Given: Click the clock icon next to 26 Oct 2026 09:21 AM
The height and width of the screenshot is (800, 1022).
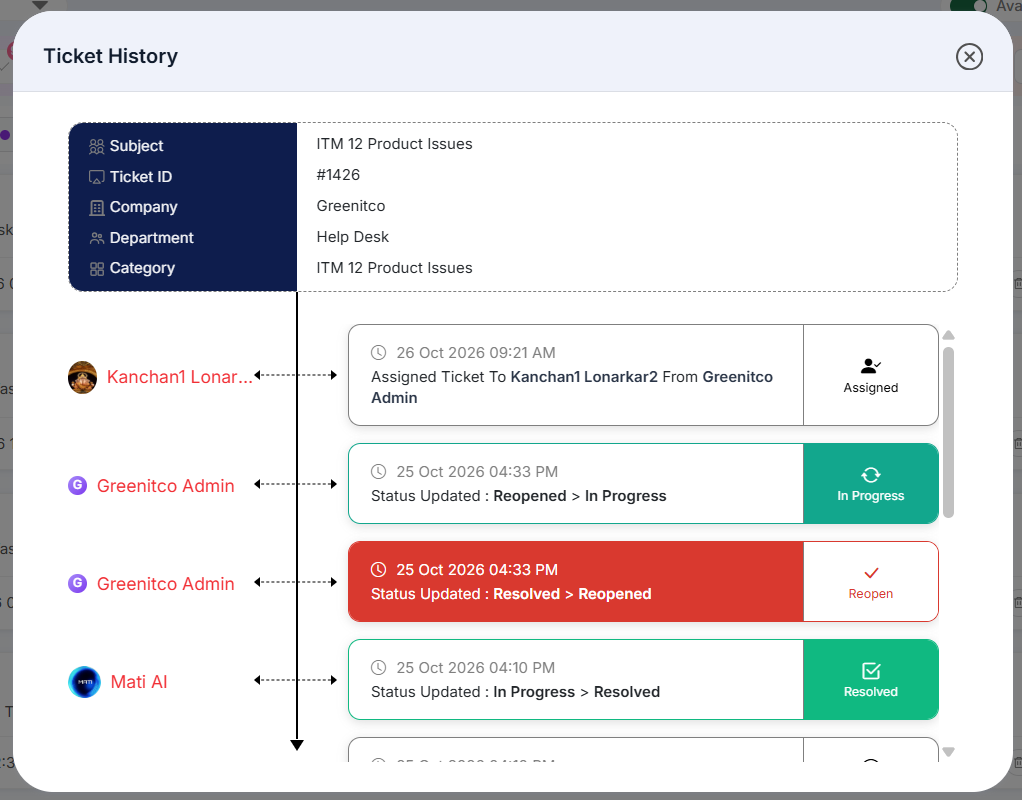Looking at the screenshot, I should point(379,353).
